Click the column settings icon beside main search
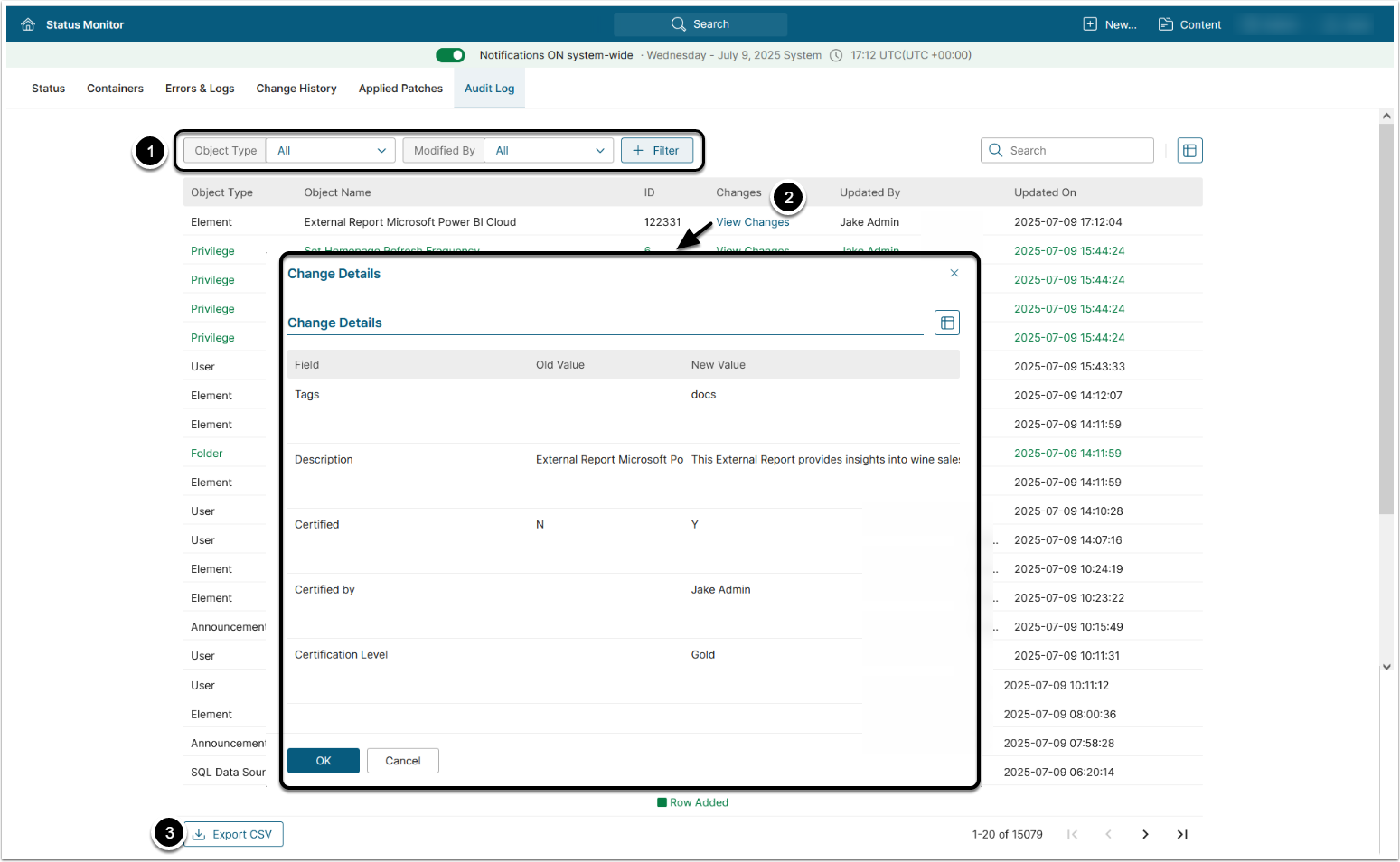Viewport: 1400px width, 862px height. (x=1189, y=151)
